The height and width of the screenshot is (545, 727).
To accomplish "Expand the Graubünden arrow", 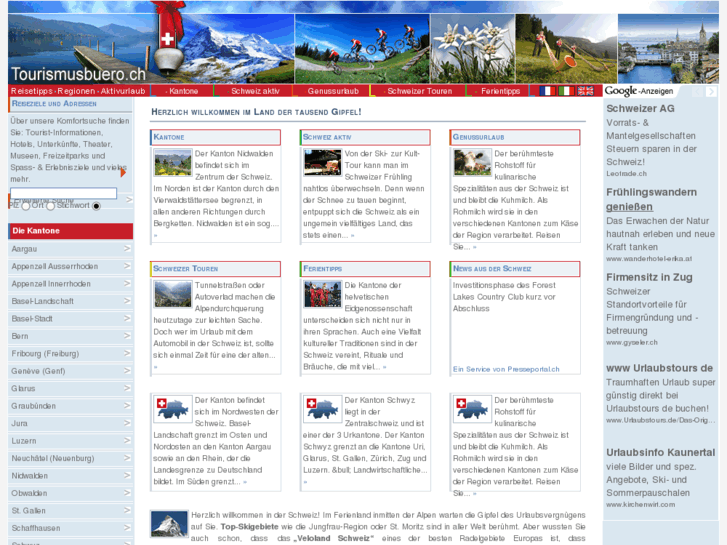I will point(127,406).
